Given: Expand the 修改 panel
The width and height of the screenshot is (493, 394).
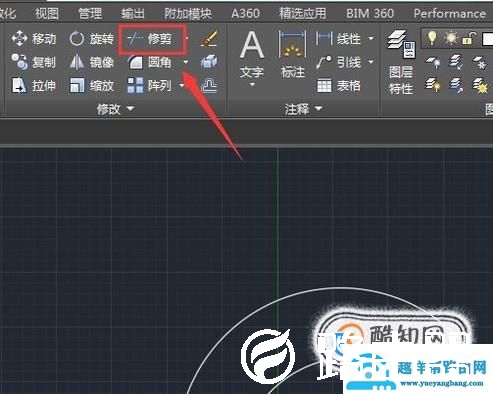Looking at the screenshot, I should point(115,108).
